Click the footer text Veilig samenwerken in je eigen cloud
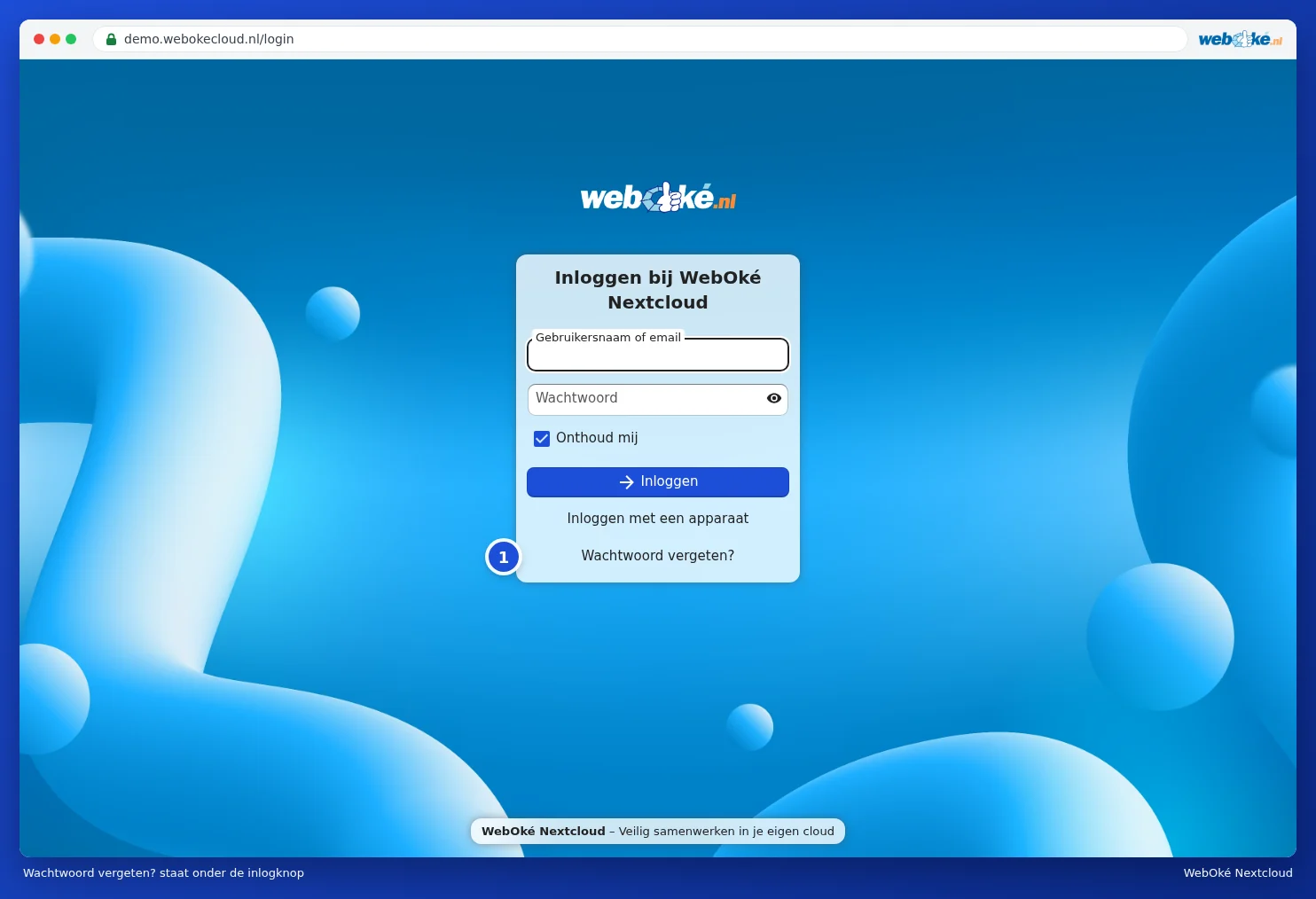 [726, 832]
